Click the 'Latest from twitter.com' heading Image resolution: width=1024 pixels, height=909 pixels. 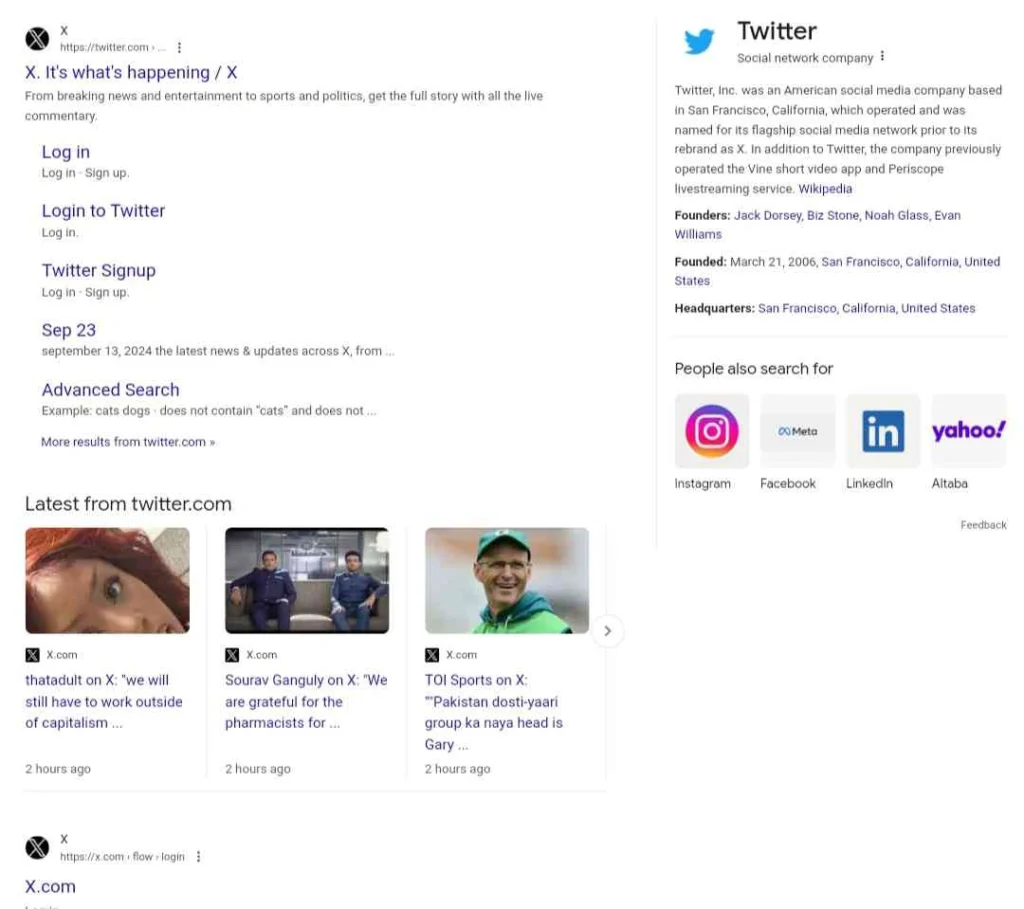tap(128, 504)
